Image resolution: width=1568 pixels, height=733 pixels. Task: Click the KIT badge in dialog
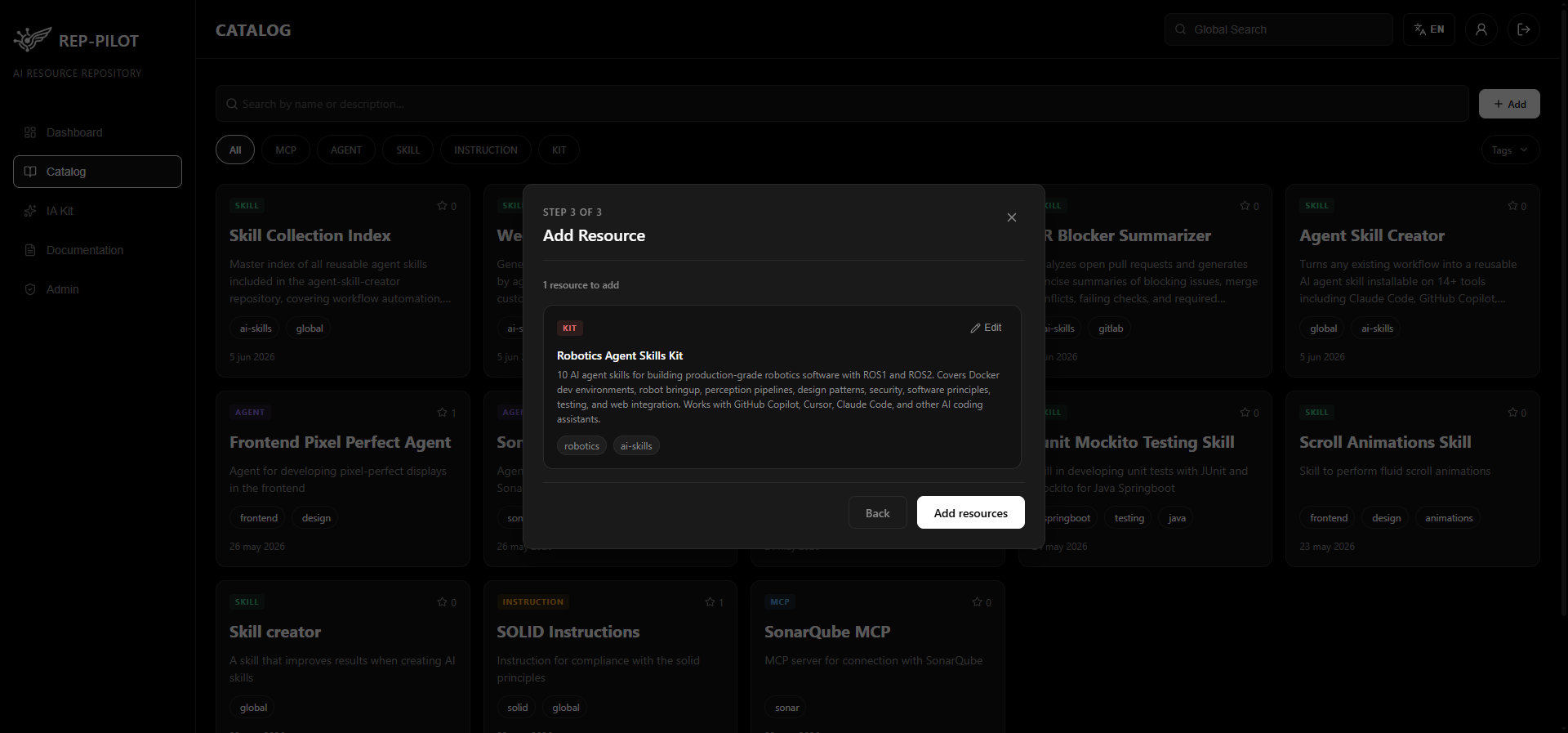click(569, 328)
